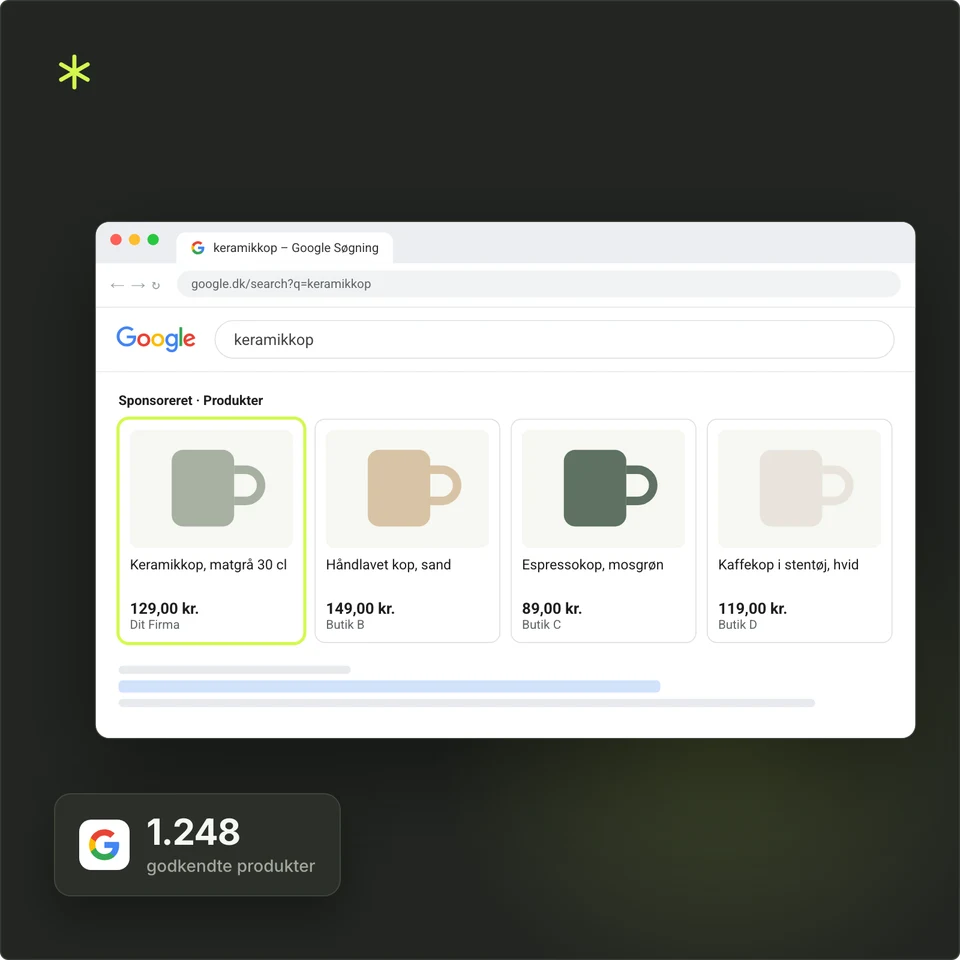960x960 pixels.
Task: Open the white stentøj mug product image
Action: 799,489
